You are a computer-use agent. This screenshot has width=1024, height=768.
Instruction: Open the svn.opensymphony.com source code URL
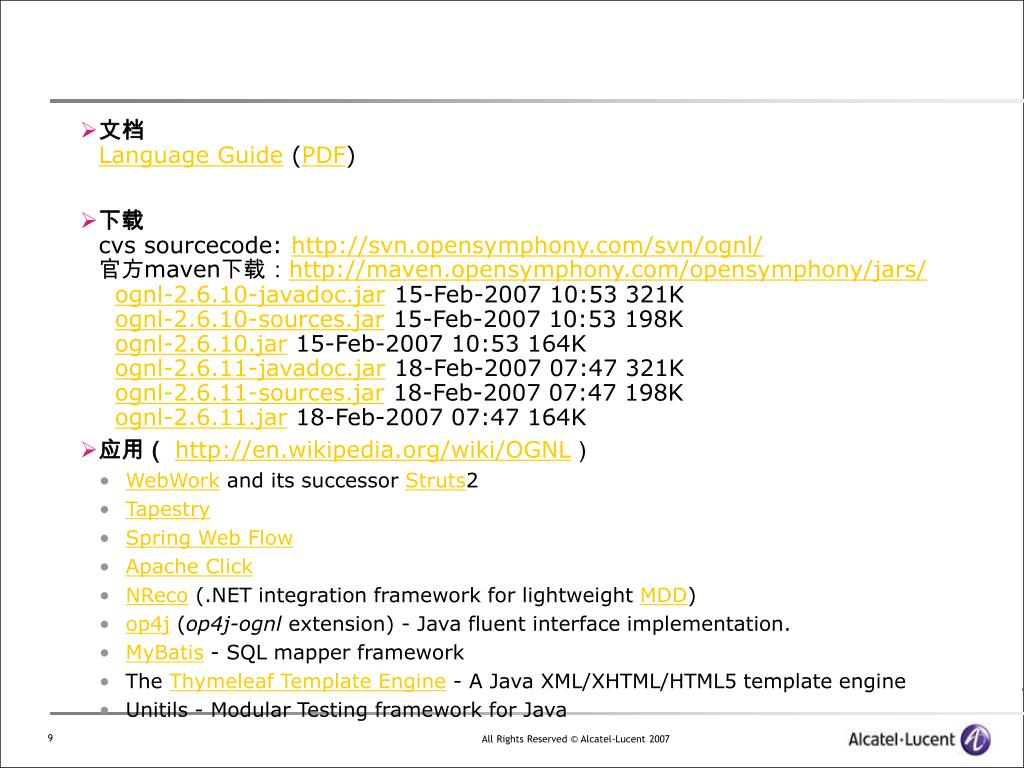pyautogui.click(x=527, y=246)
